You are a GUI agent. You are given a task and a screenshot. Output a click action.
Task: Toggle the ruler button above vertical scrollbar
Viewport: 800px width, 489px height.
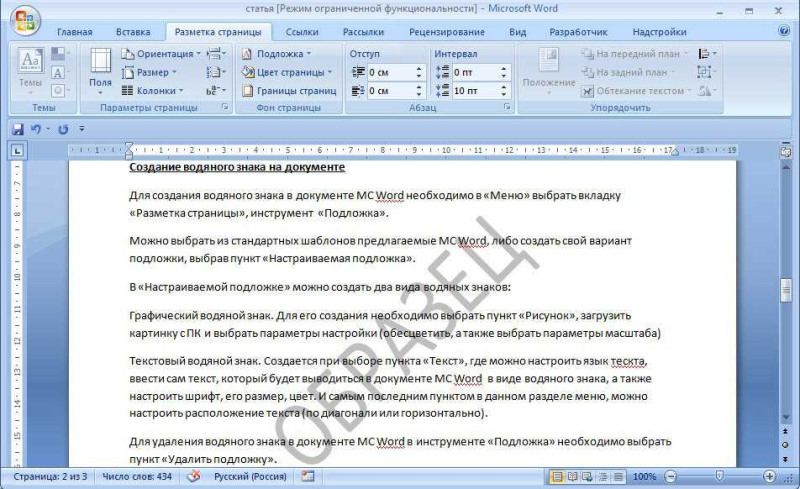click(786, 150)
